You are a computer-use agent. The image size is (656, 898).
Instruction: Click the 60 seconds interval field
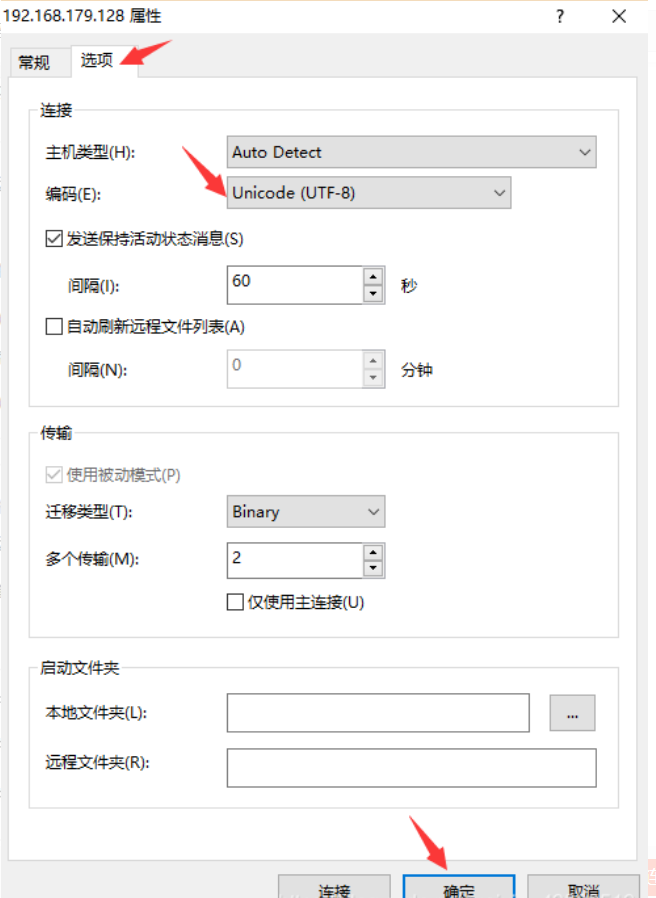294,284
